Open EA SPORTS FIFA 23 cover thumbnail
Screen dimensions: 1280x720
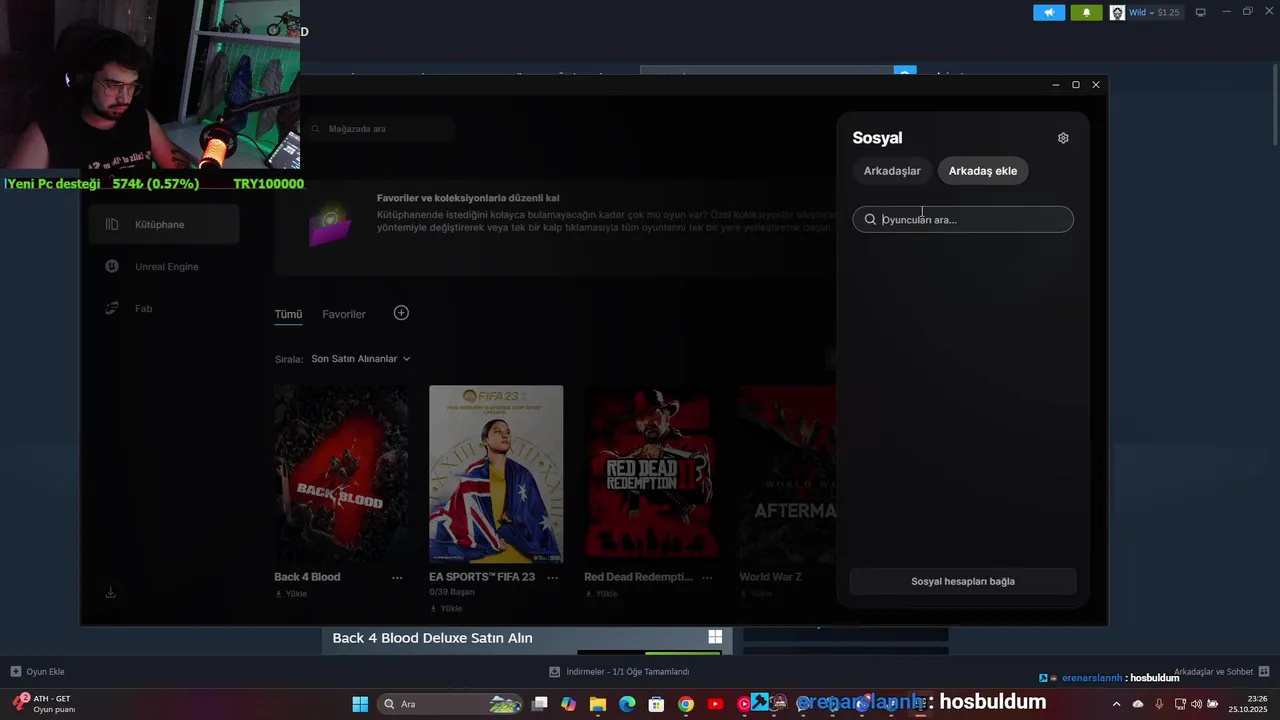pyautogui.click(x=496, y=474)
